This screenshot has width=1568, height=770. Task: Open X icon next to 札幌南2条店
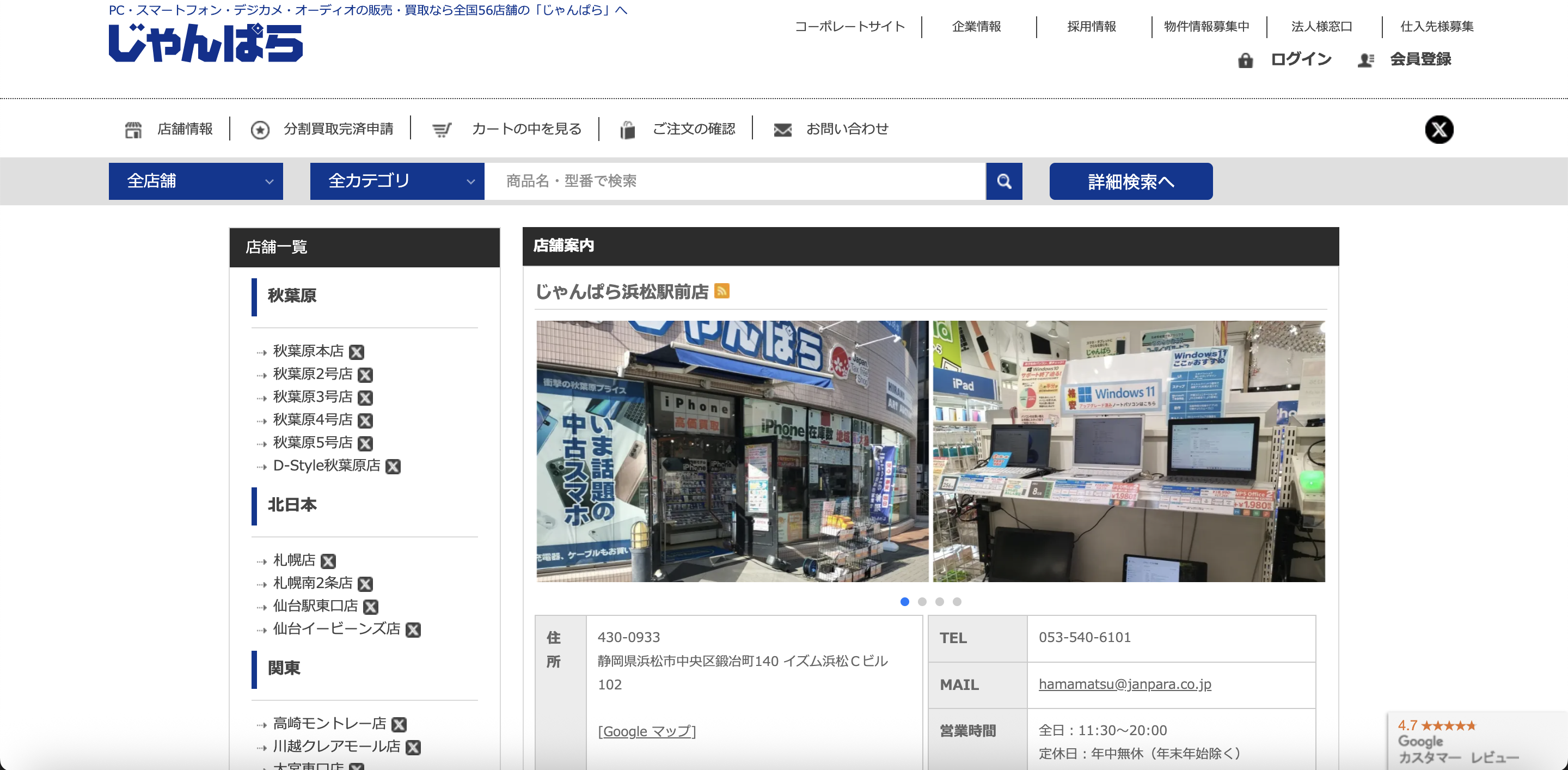click(x=365, y=584)
